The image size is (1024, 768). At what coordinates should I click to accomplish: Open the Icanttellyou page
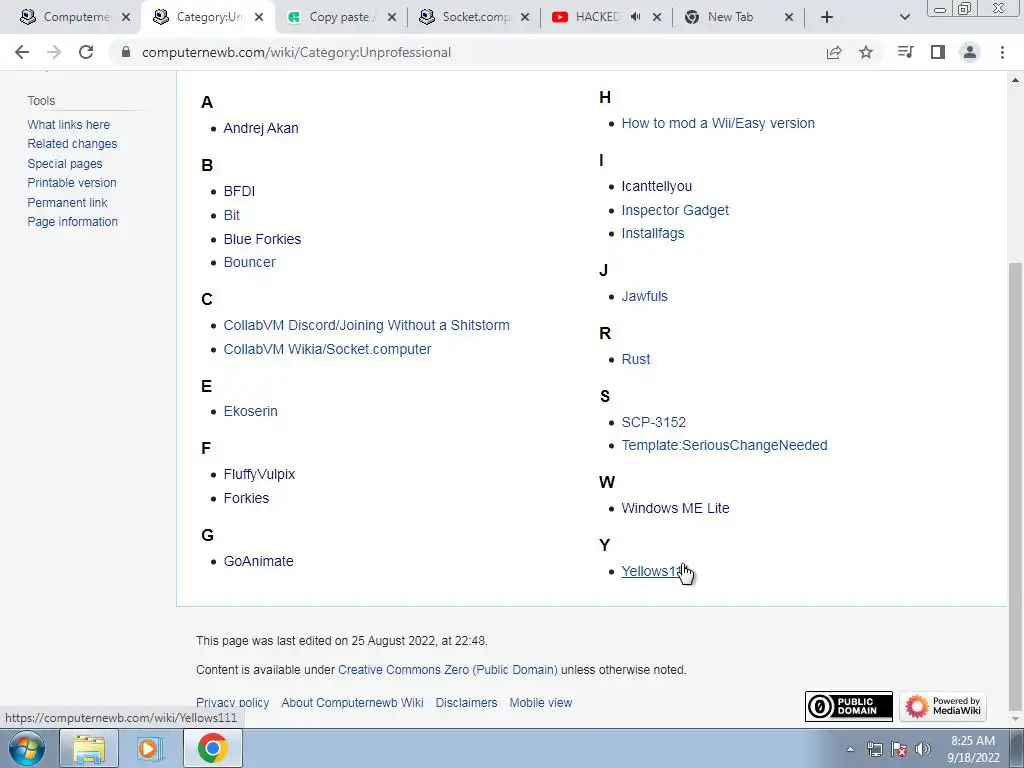tap(656, 186)
